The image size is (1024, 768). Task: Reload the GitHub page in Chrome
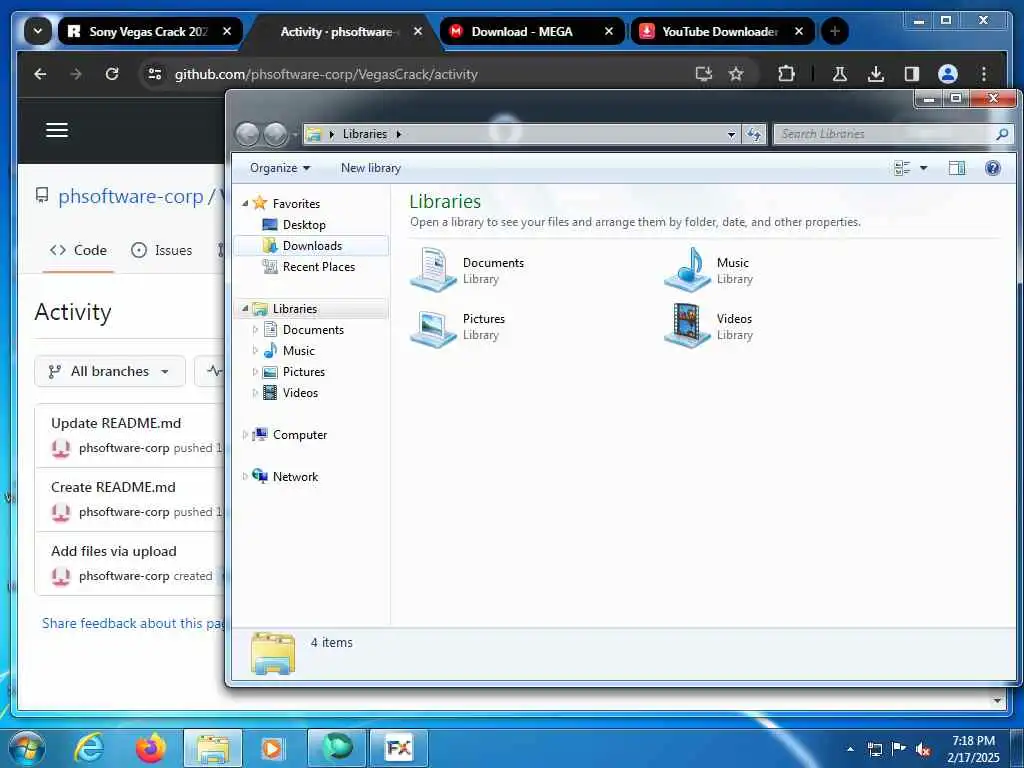(x=112, y=74)
